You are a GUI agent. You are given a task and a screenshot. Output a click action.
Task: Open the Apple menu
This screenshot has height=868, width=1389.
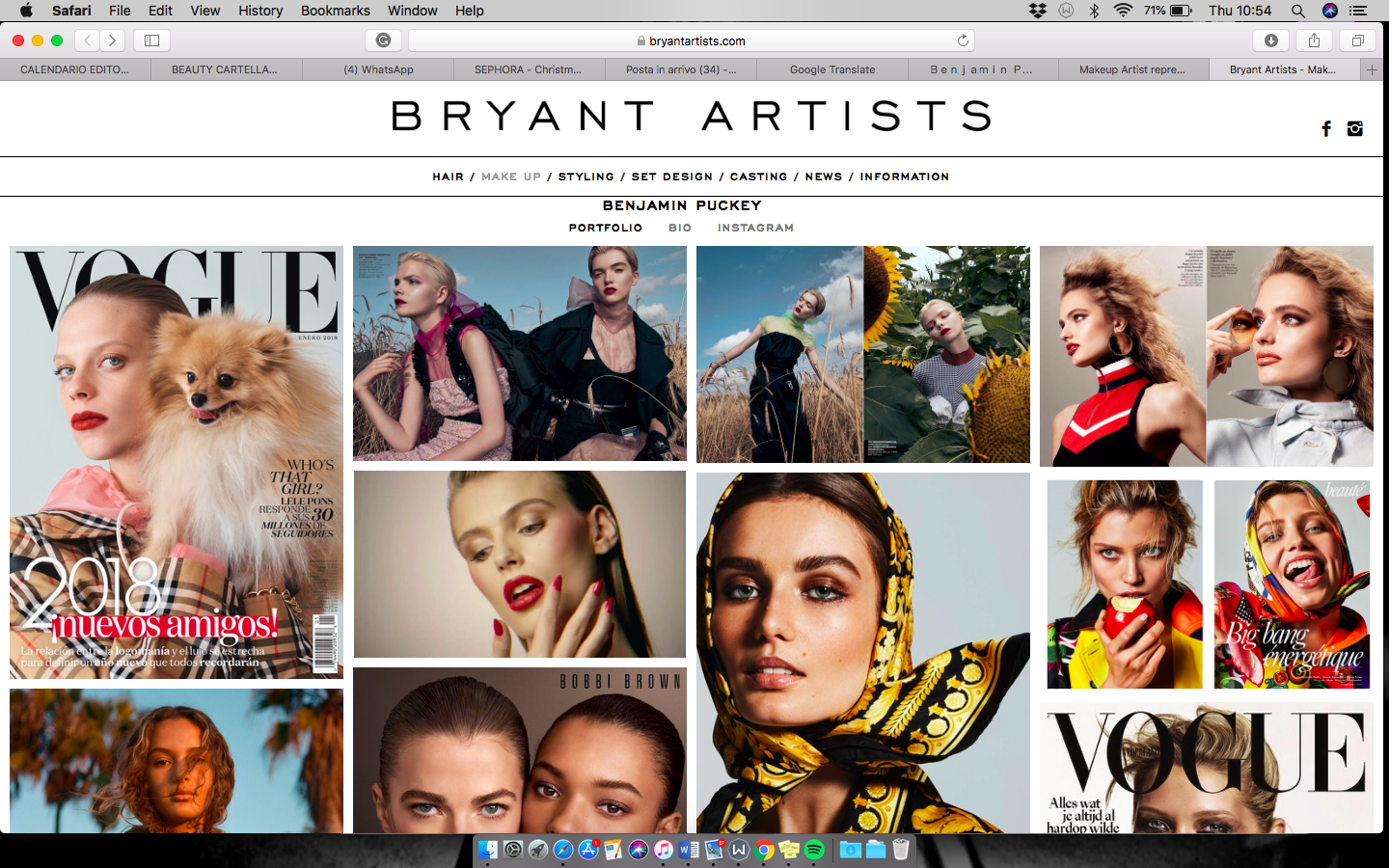pos(26,11)
